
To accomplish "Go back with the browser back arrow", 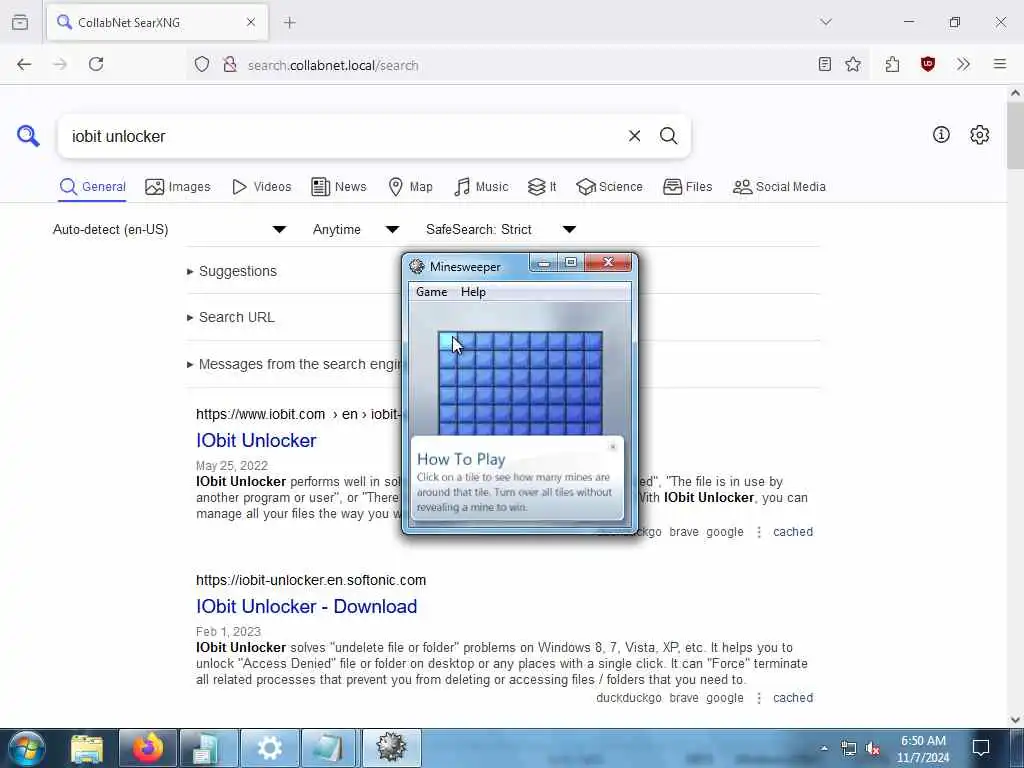I will pyautogui.click(x=24, y=64).
